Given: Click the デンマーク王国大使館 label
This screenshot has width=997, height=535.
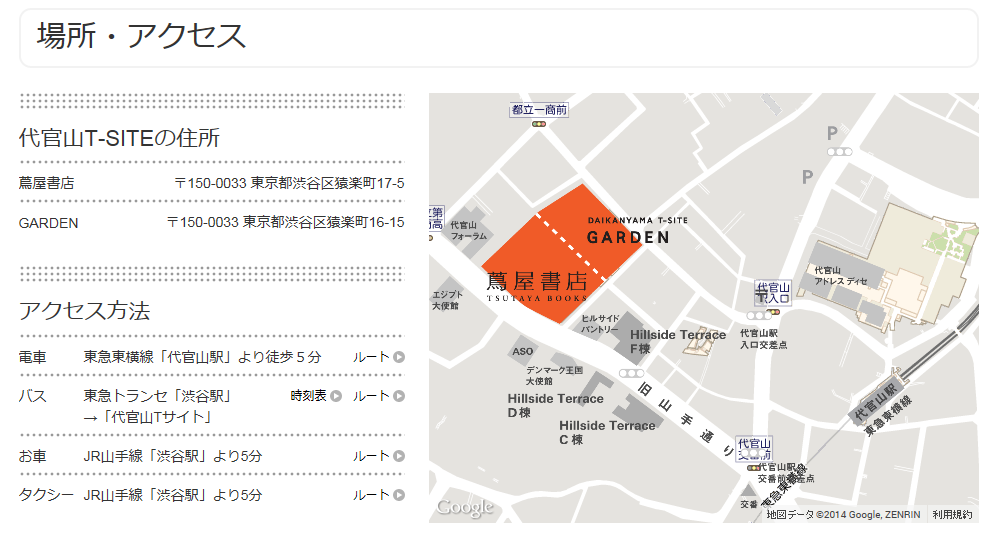Looking at the screenshot, I should 554,375.
